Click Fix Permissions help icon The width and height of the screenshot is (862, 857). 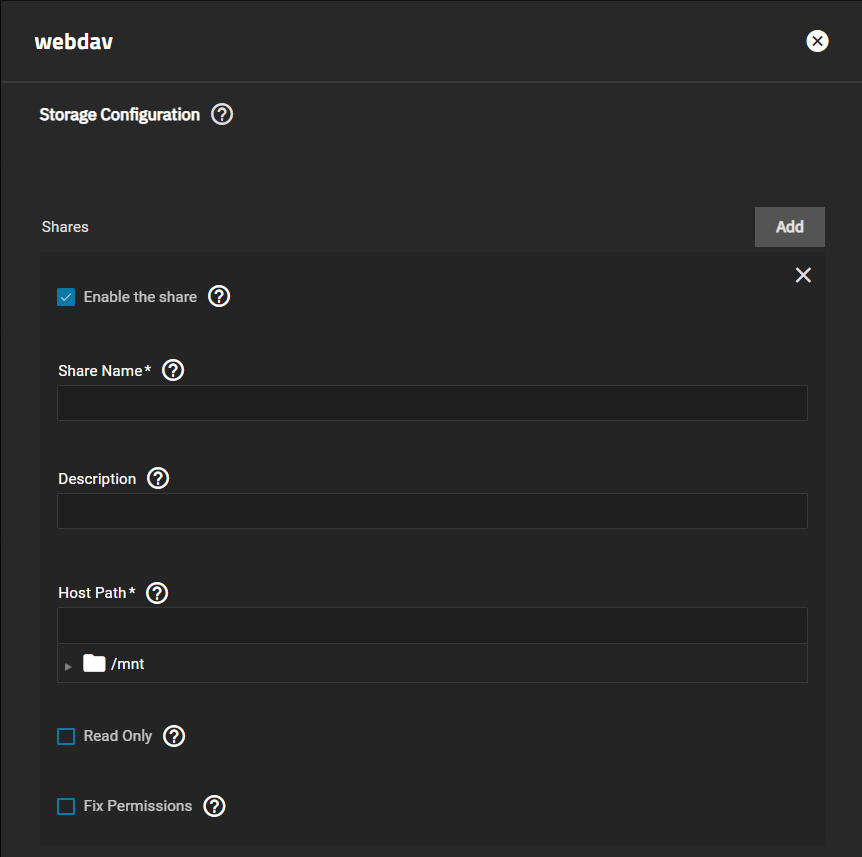[x=214, y=806]
